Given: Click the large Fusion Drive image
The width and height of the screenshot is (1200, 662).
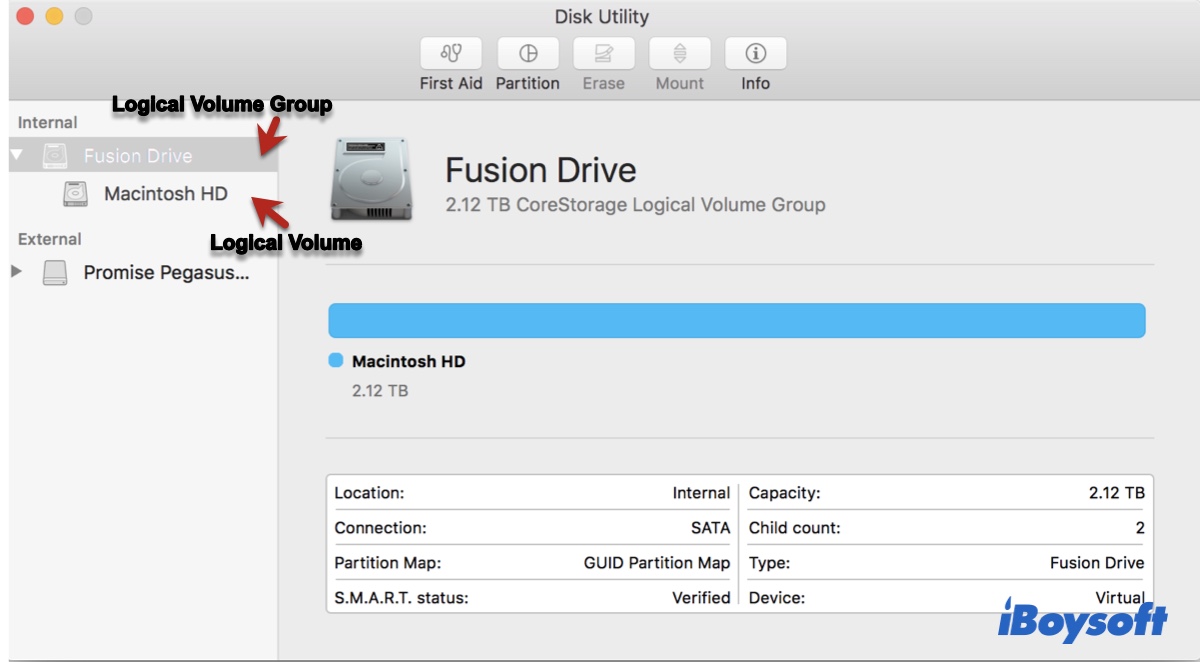Looking at the screenshot, I should coord(371,179).
